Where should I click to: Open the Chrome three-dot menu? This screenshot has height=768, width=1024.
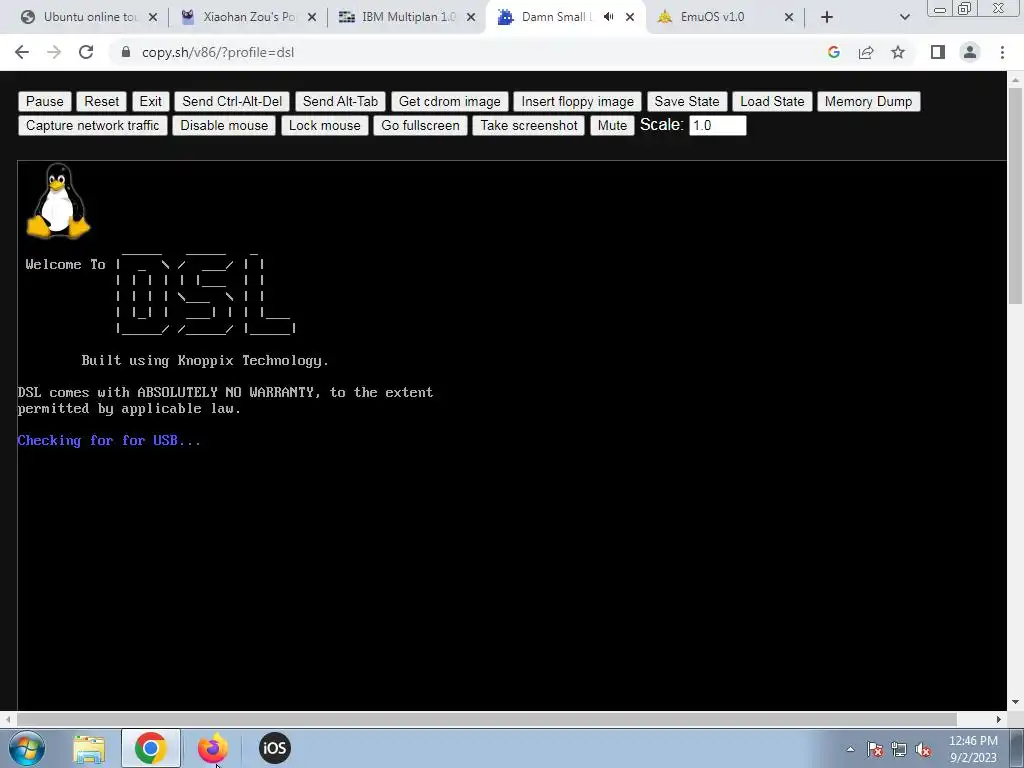pos(1002,52)
